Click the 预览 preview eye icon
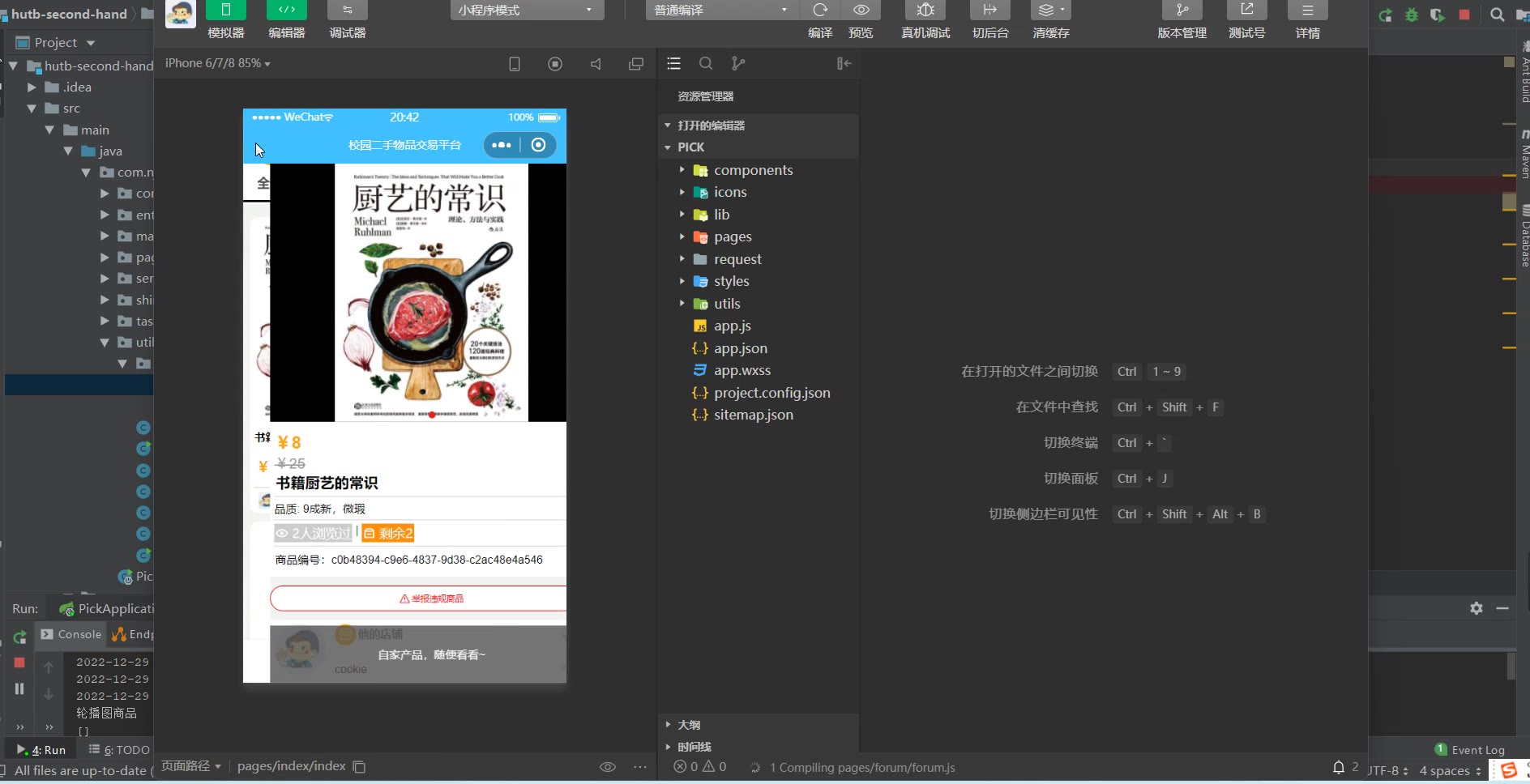This screenshot has width=1530, height=784. pyautogui.click(x=861, y=11)
